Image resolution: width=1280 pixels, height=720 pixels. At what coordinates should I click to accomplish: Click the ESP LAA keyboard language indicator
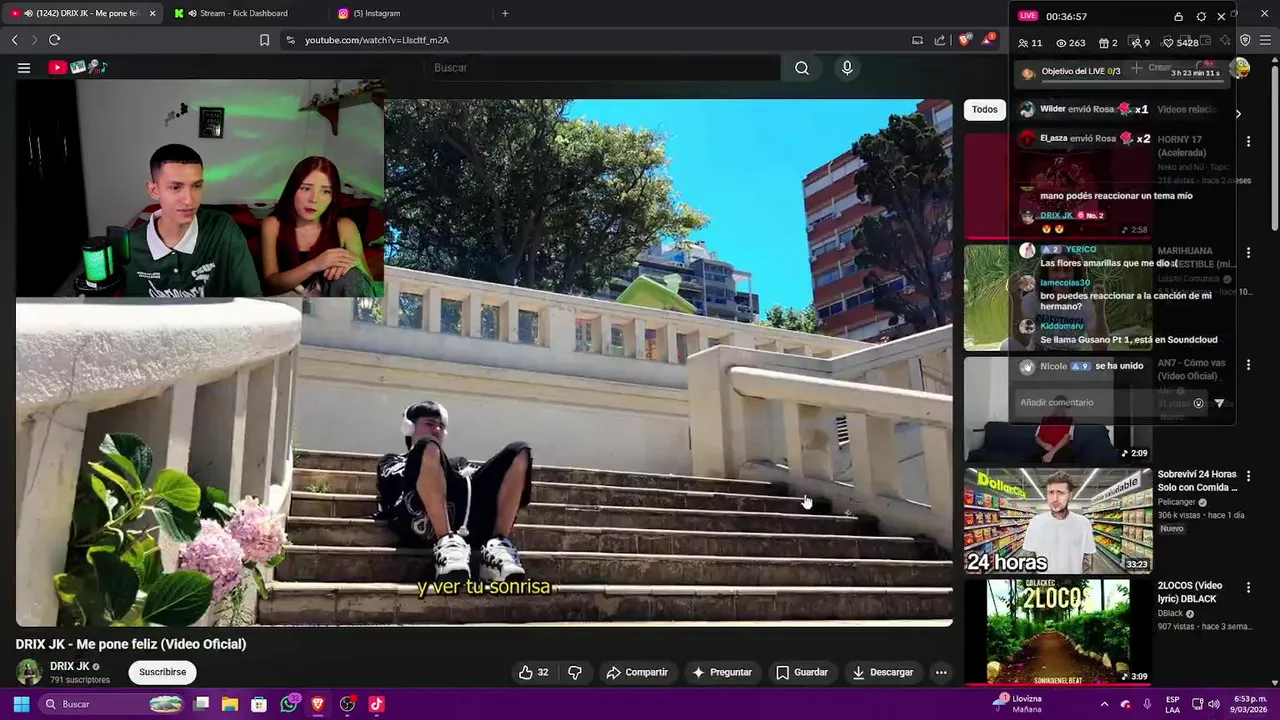pyautogui.click(x=1173, y=704)
